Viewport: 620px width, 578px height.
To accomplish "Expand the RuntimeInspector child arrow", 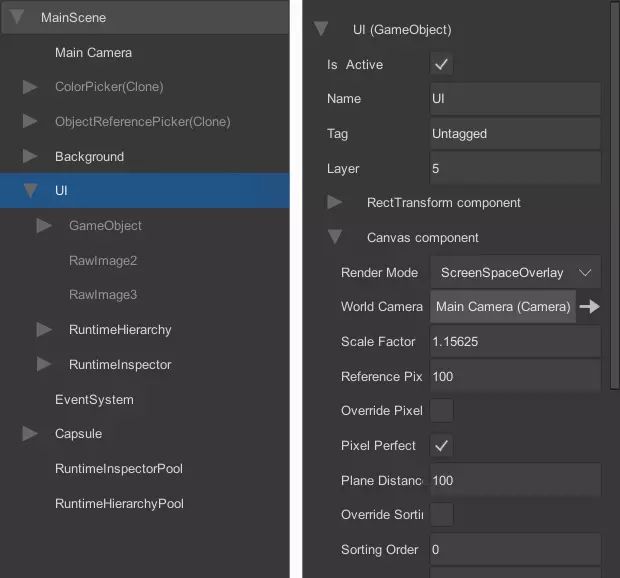I will 44,364.
